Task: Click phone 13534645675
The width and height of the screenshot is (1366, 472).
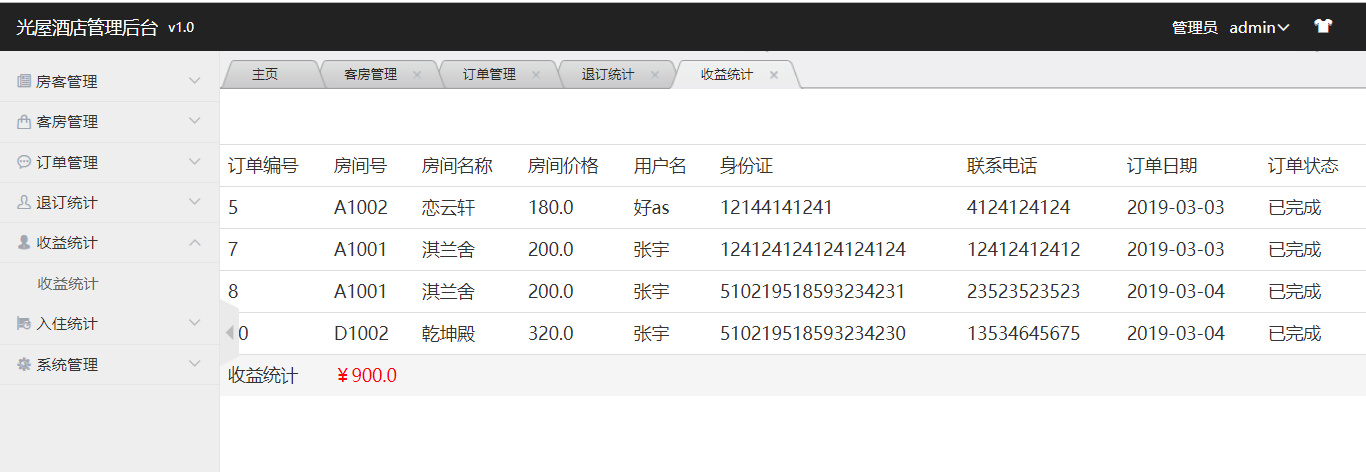Action: [x=1023, y=334]
